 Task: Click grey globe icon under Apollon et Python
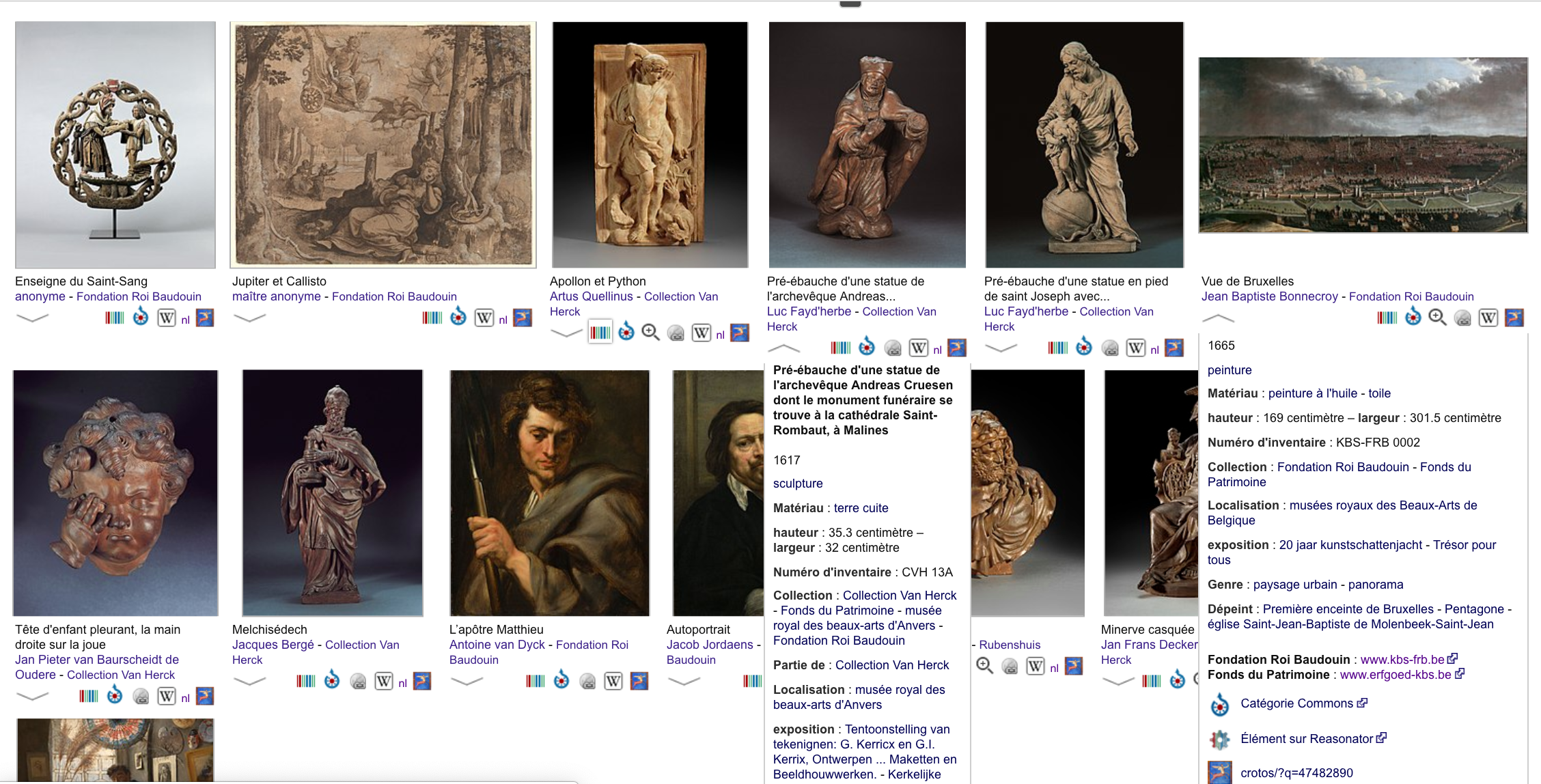click(x=676, y=333)
